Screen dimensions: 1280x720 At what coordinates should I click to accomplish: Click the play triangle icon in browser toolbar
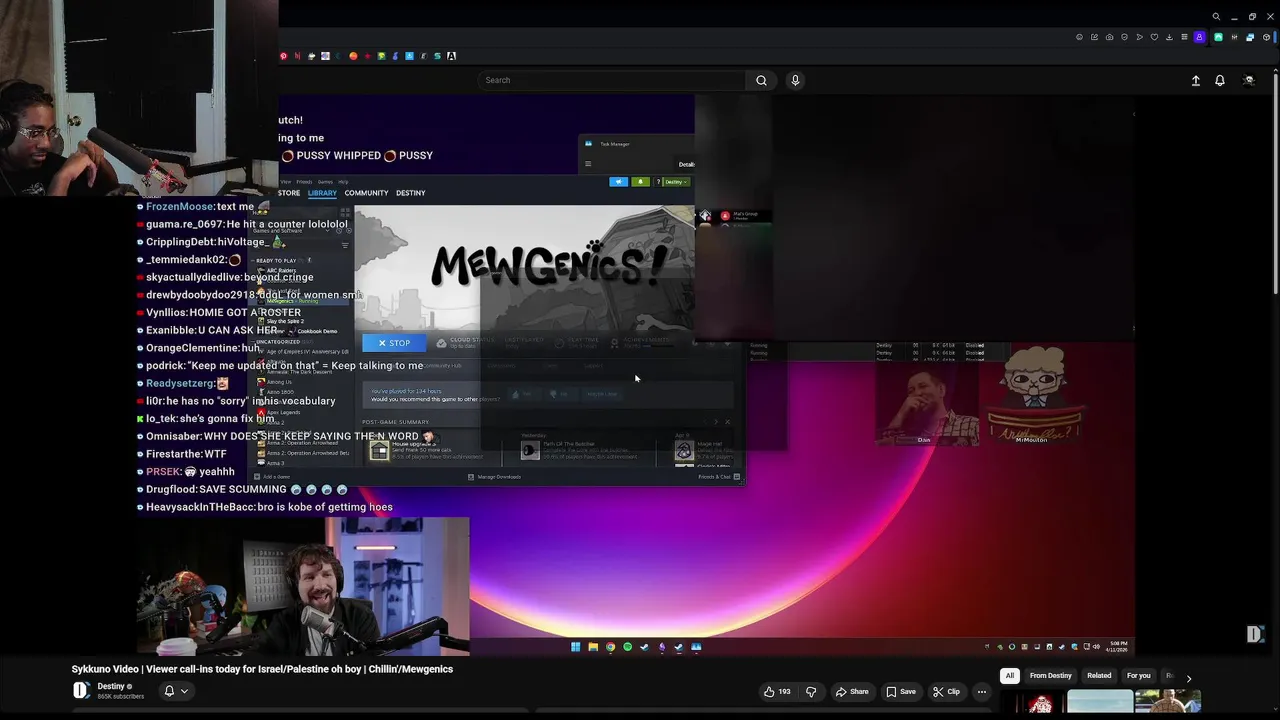pyautogui.click(x=1139, y=37)
